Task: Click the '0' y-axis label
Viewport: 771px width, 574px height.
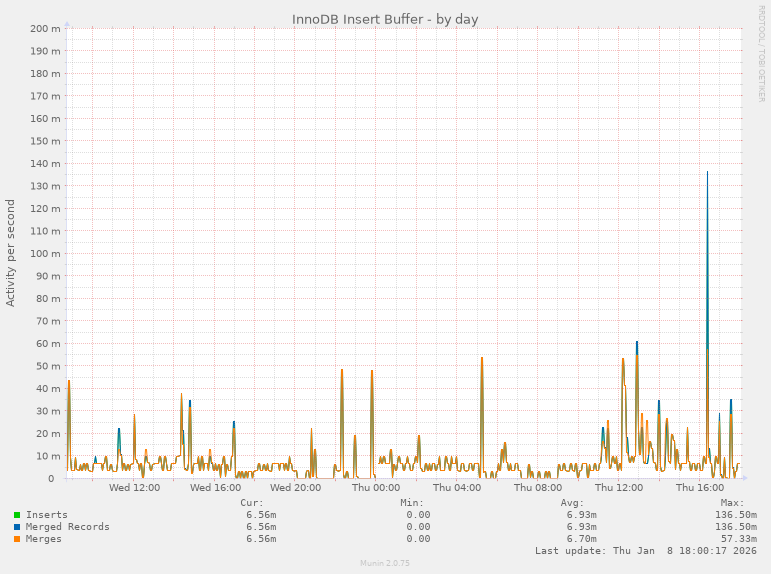Action: [51, 479]
